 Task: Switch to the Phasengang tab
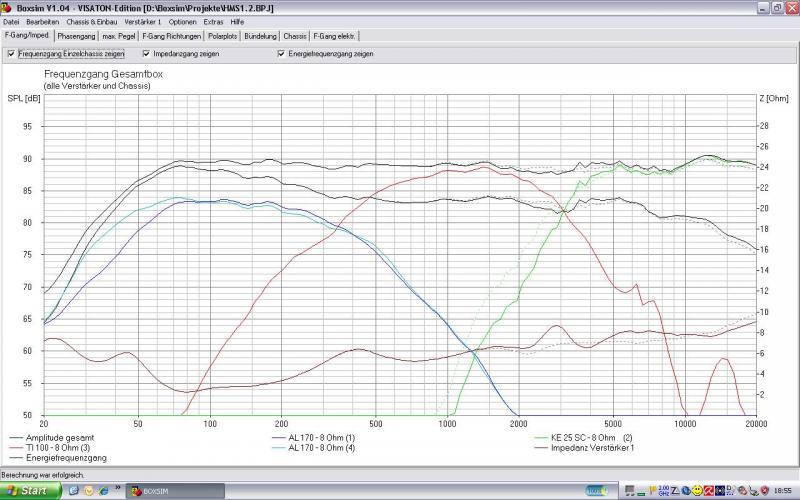pyautogui.click(x=76, y=36)
